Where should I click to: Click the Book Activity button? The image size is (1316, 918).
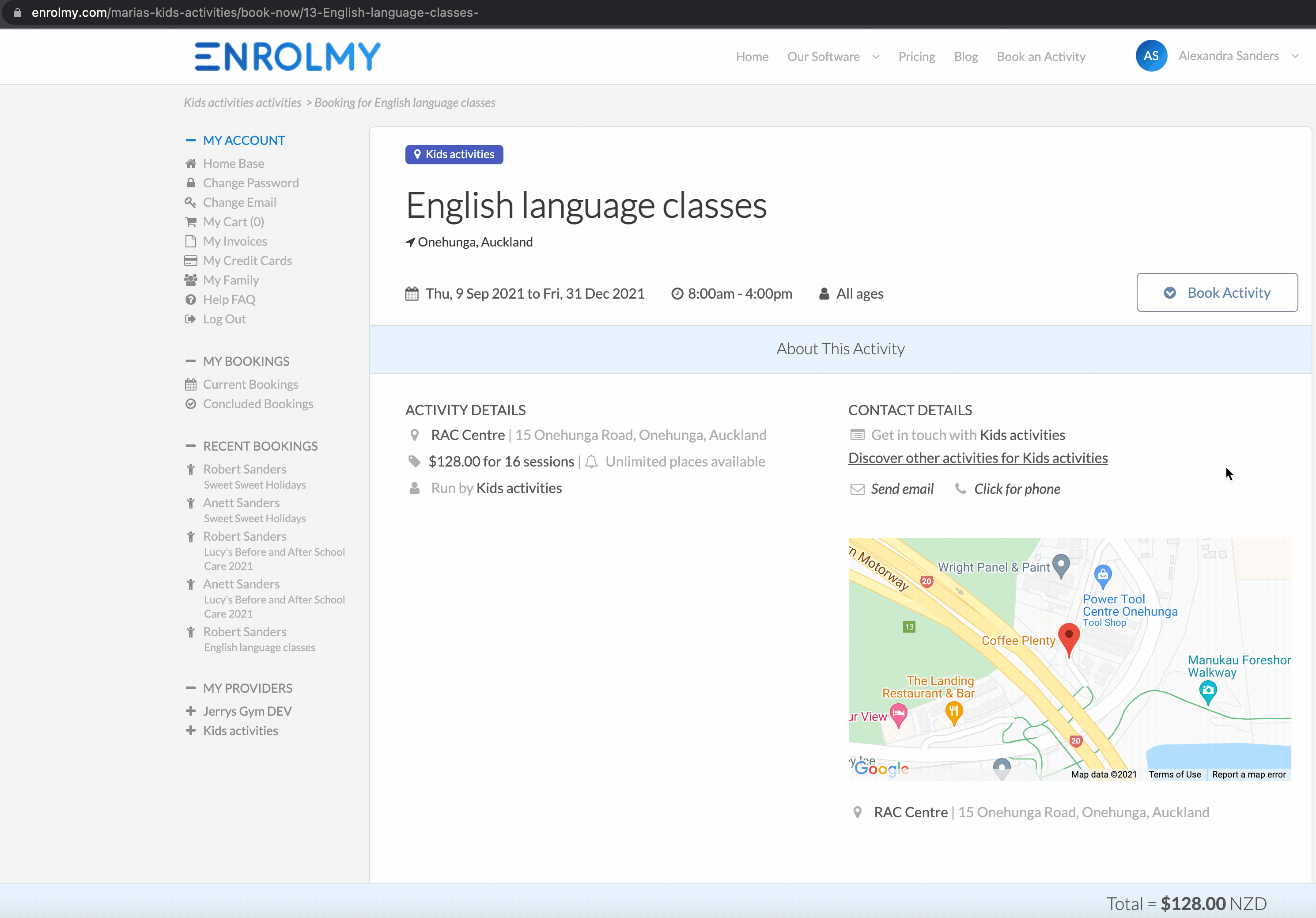(1217, 292)
